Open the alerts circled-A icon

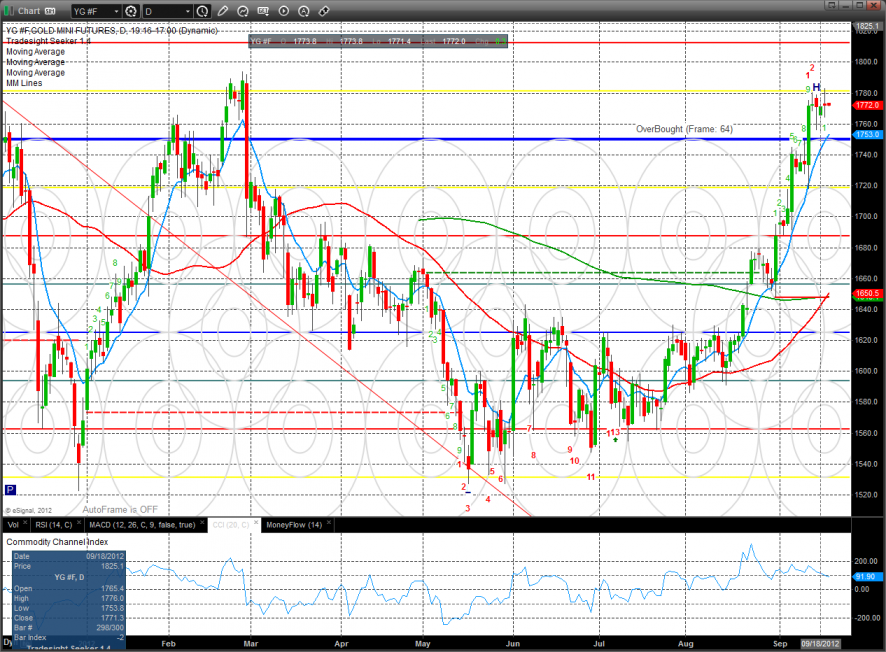tap(304, 11)
